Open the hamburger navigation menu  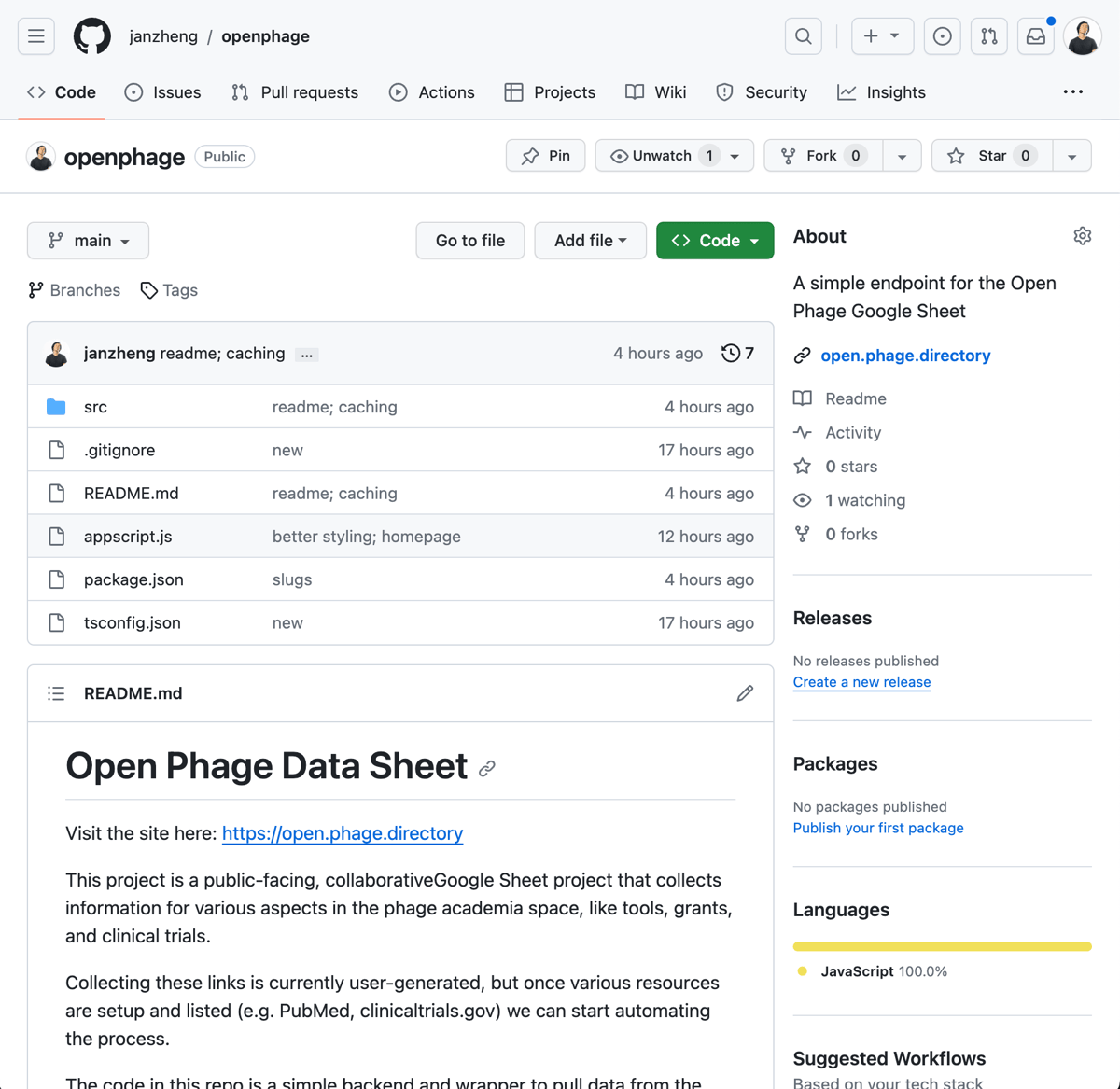[x=36, y=36]
